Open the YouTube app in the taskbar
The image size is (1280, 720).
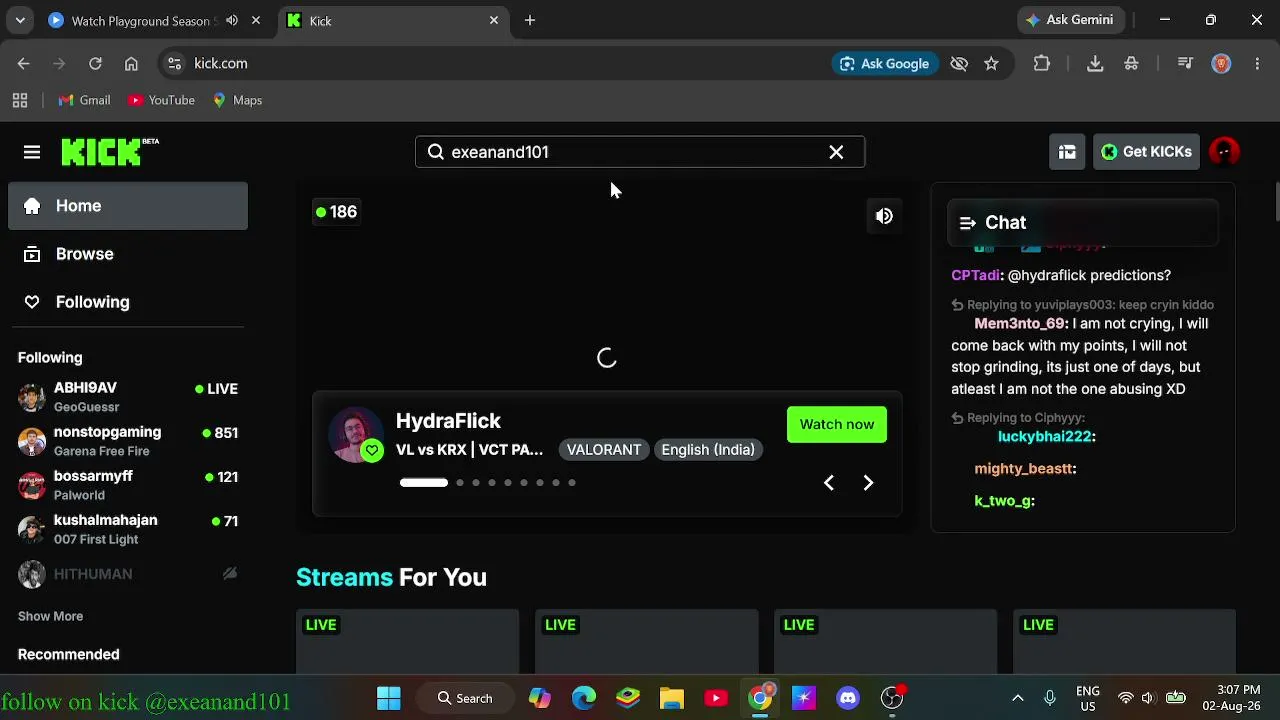(x=716, y=698)
